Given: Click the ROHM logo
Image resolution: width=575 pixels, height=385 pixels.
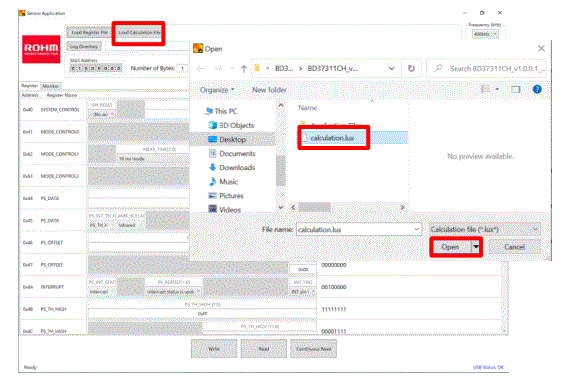Looking at the screenshot, I should 41,50.
